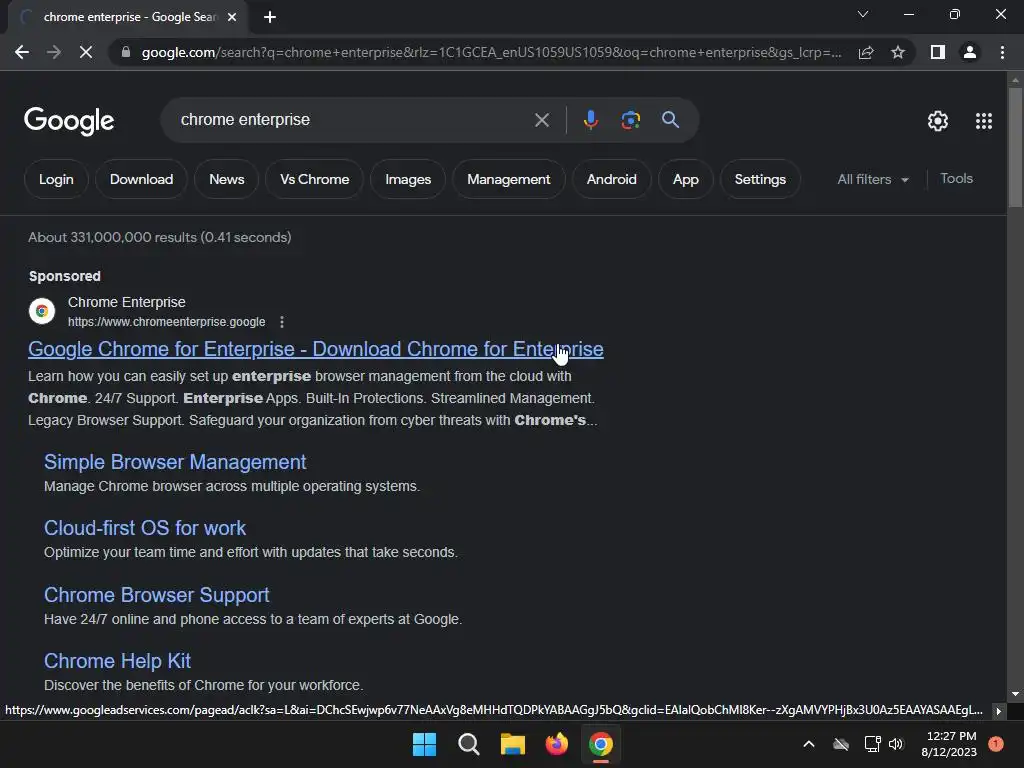
Task: Open File Explorer from taskbar
Action: [x=513, y=744]
